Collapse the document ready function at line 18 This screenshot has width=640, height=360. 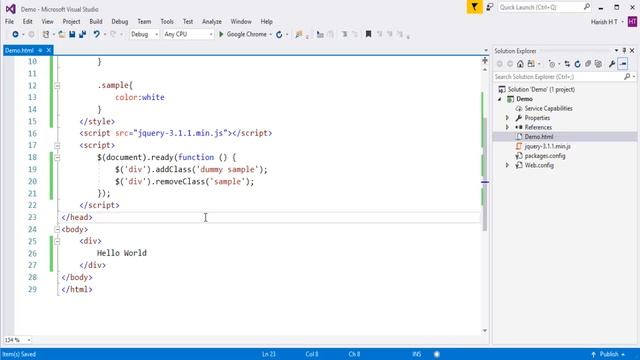click(x=57, y=158)
